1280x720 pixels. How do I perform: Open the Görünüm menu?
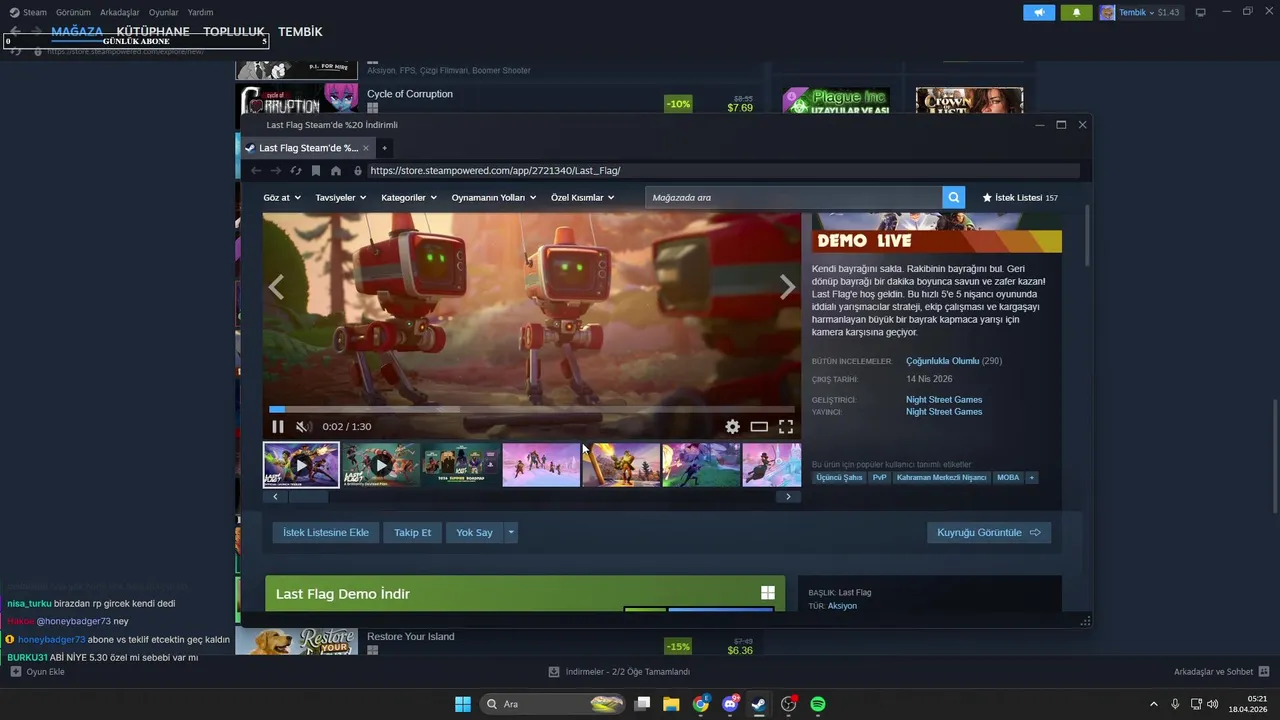click(x=73, y=12)
